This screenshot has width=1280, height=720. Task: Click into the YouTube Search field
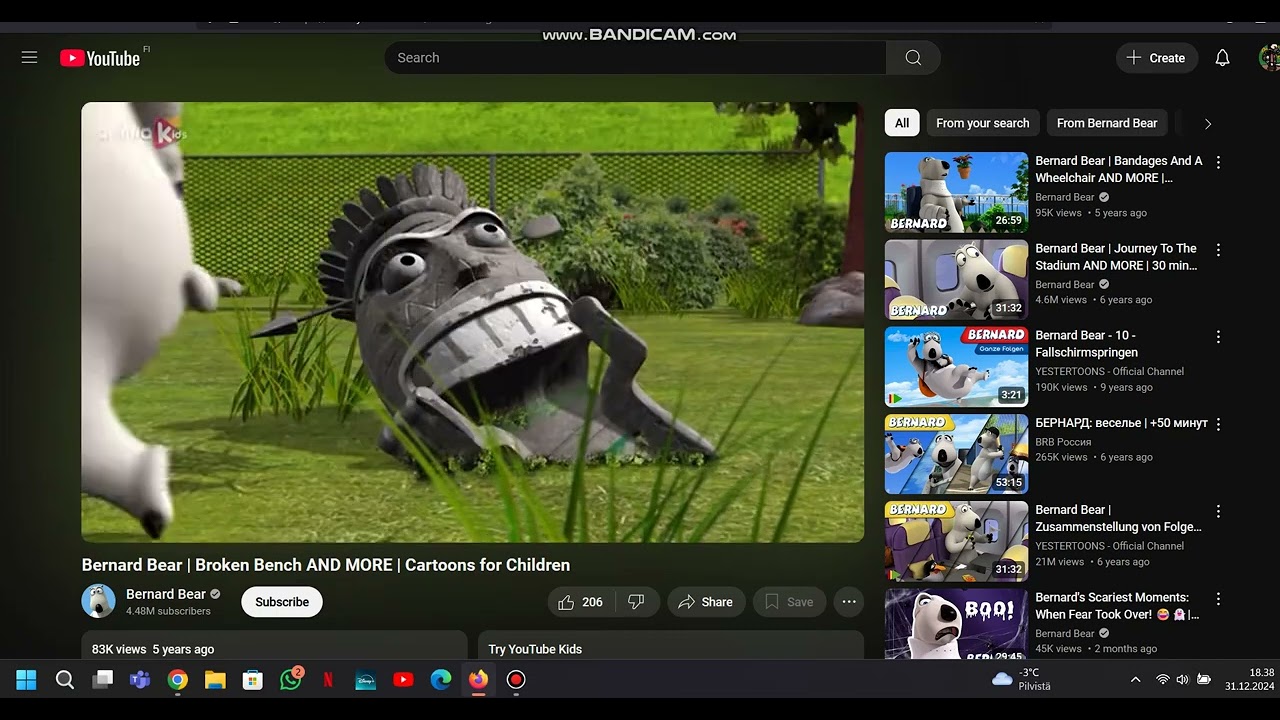(636, 58)
